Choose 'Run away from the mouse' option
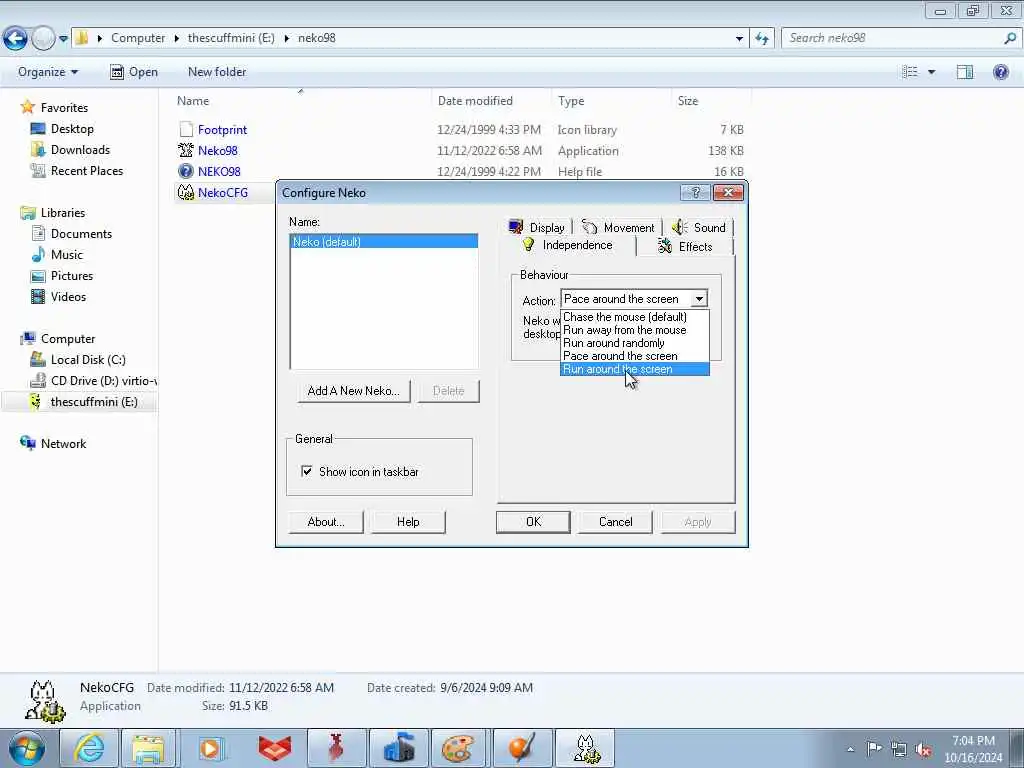The width and height of the screenshot is (1024, 768). click(634, 330)
